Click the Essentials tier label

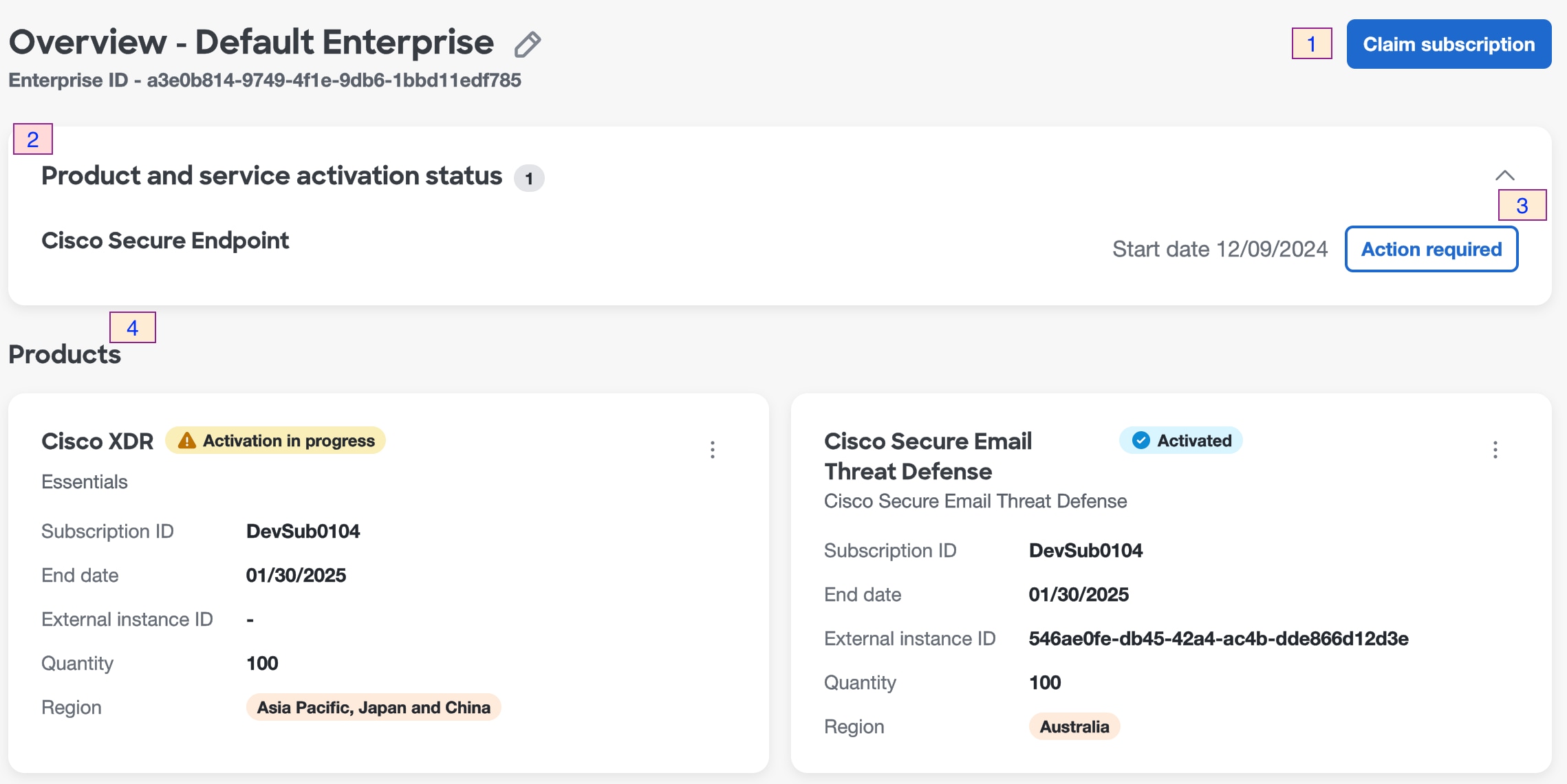click(x=85, y=481)
